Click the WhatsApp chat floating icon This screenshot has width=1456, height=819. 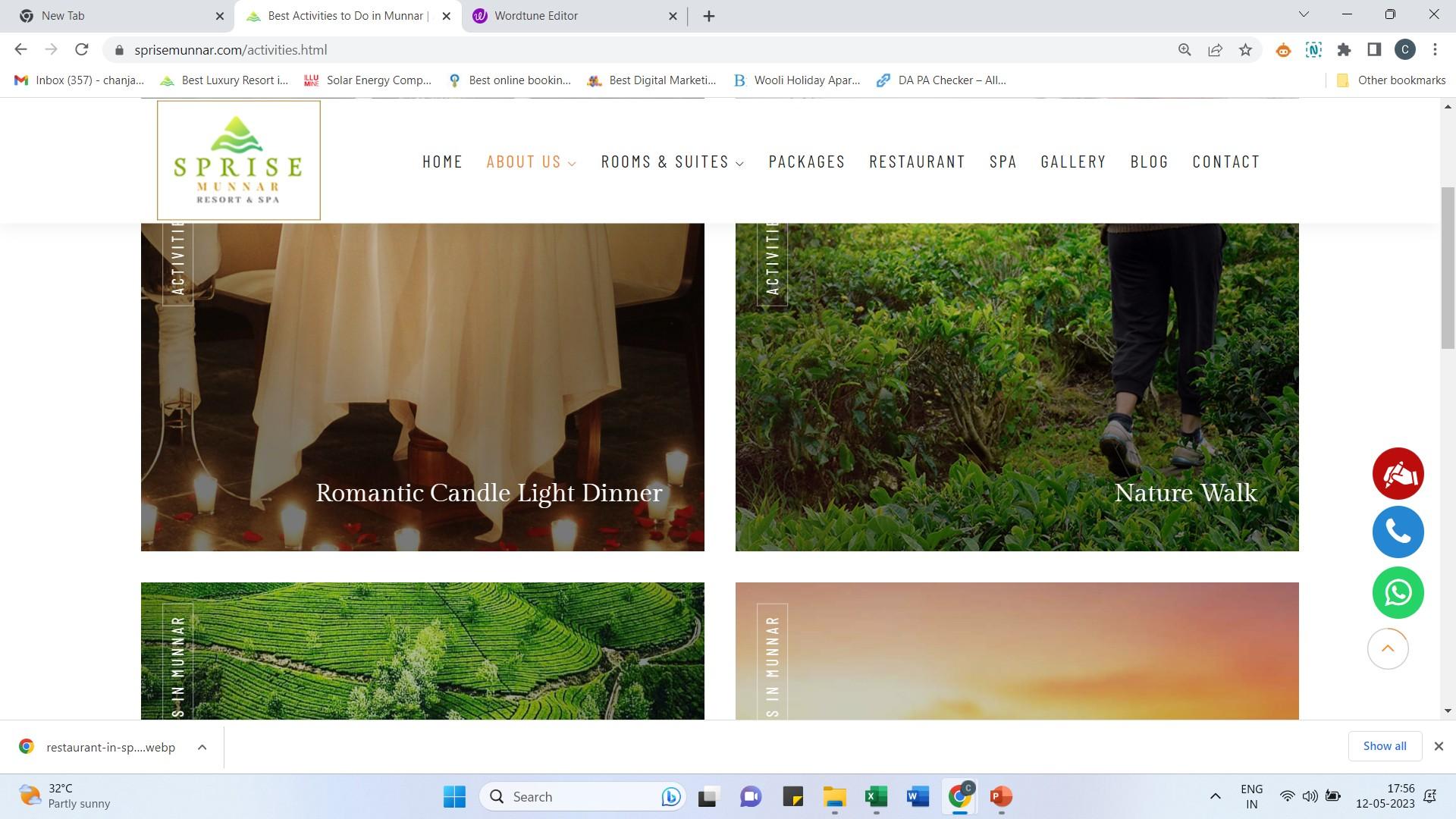[x=1398, y=593]
